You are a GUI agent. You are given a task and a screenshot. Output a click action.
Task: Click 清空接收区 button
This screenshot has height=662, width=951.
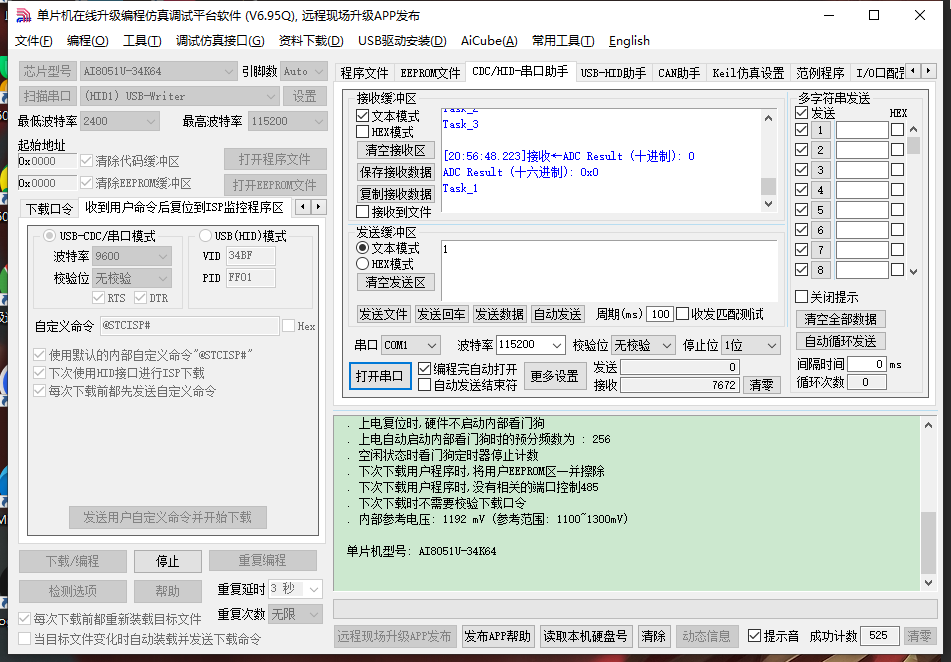click(x=395, y=150)
